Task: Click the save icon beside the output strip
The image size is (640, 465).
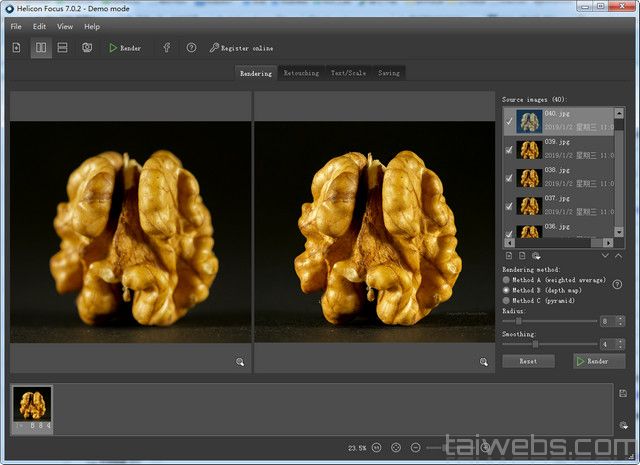Action: pyautogui.click(x=623, y=395)
